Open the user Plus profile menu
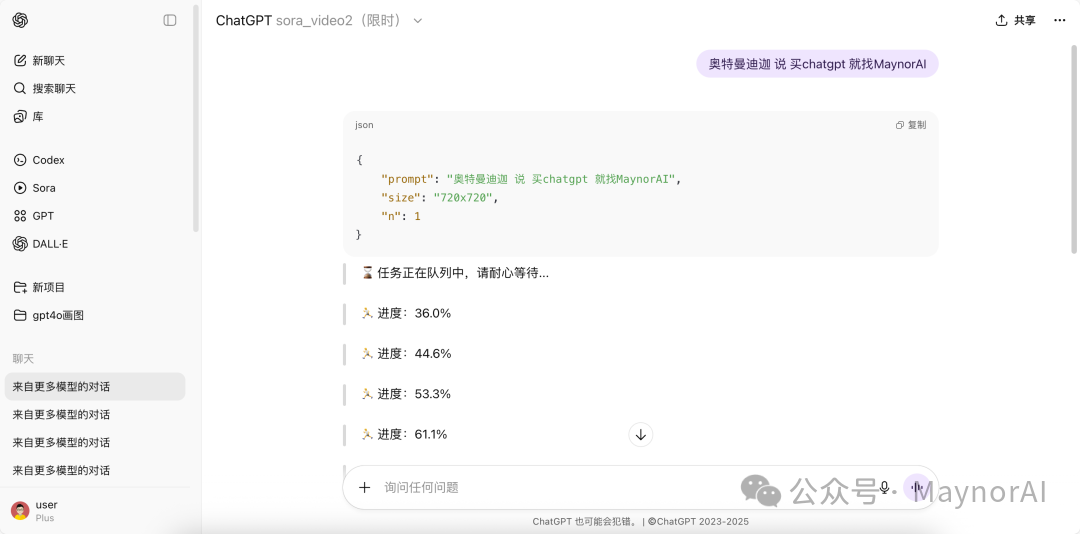 pyautogui.click(x=95, y=511)
